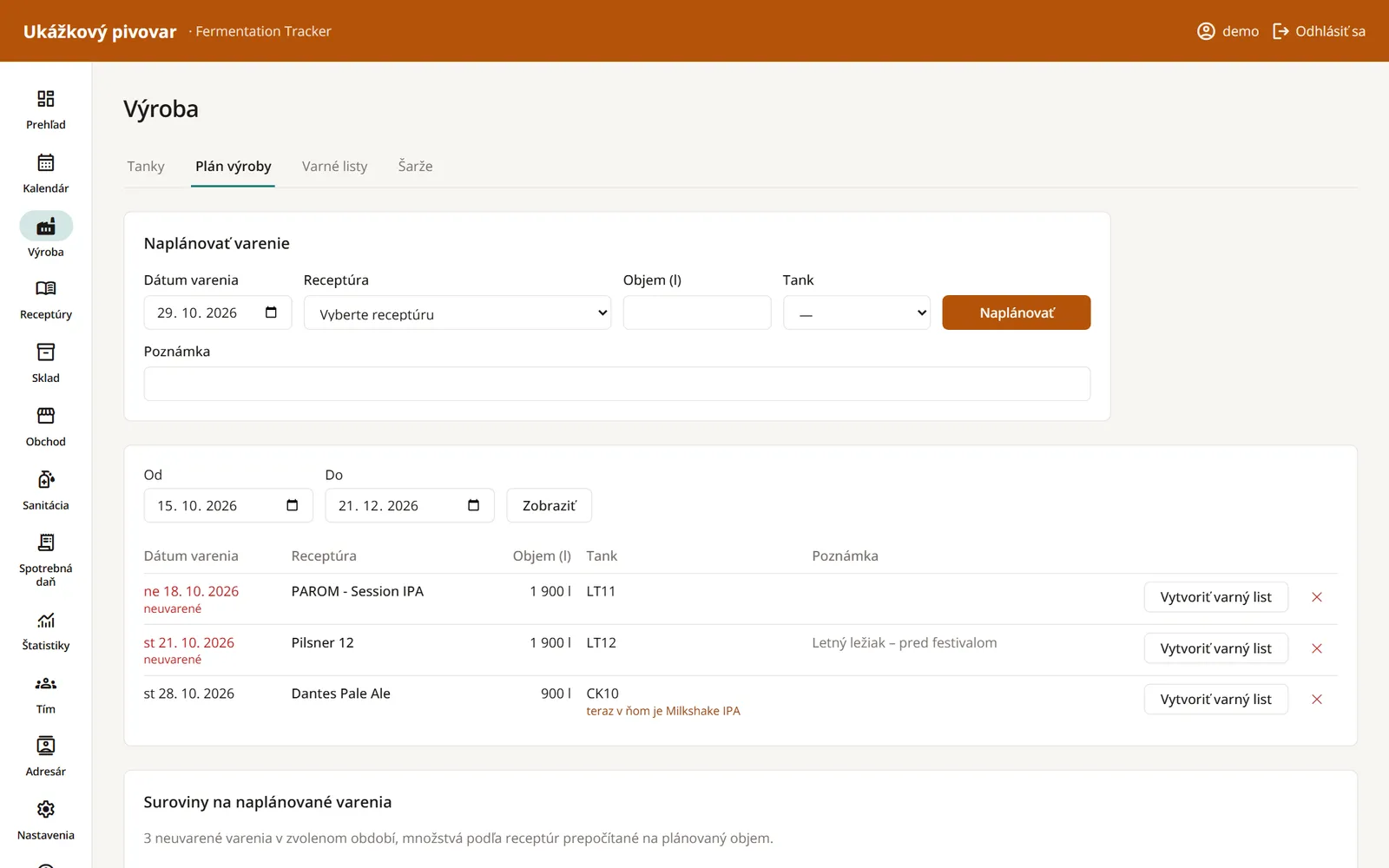Image resolution: width=1389 pixels, height=868 pixels.
Task: Click the Ukážkový pivovar title
Action: pyautogui.click(x=100, y=31)
